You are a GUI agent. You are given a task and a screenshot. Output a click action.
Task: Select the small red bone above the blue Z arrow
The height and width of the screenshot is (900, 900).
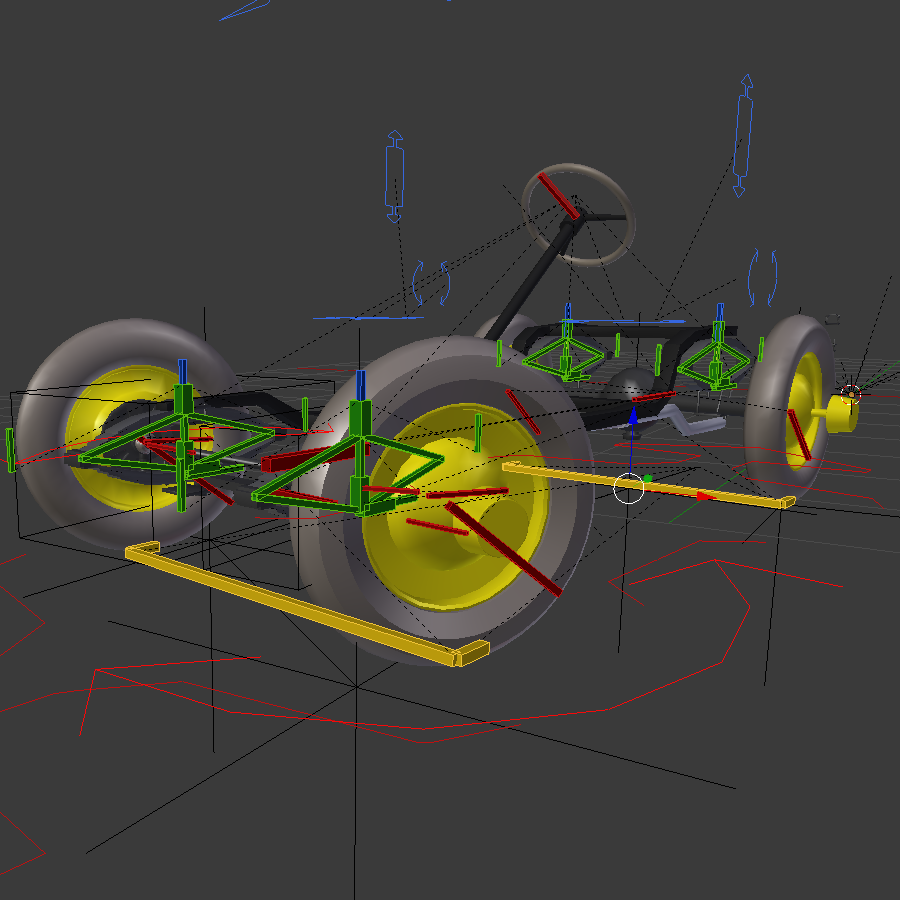[653, 396]
